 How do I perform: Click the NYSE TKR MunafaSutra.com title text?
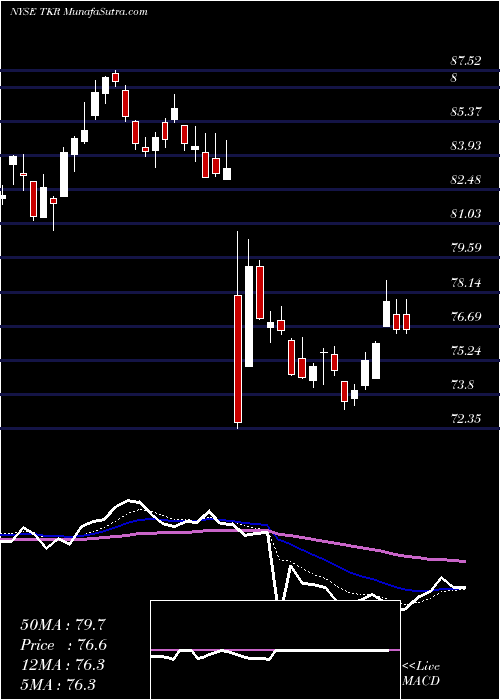78,12
